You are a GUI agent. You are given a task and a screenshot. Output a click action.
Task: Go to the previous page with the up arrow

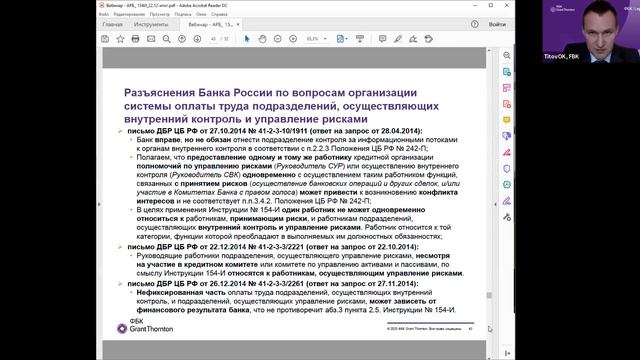[182, 39]
